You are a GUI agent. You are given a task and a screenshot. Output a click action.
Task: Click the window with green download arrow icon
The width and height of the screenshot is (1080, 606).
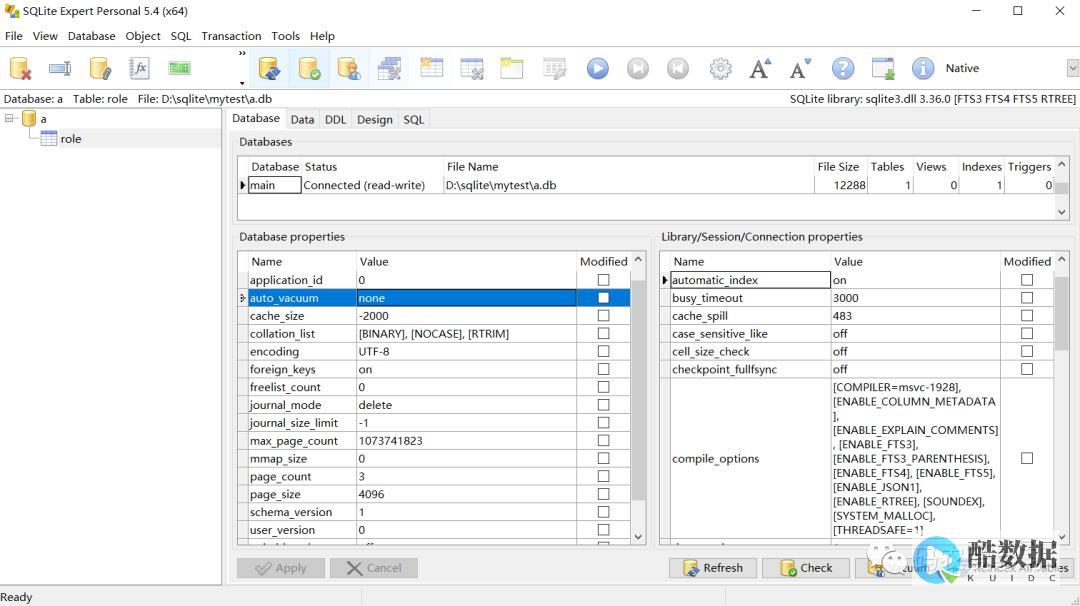(883, 68)
